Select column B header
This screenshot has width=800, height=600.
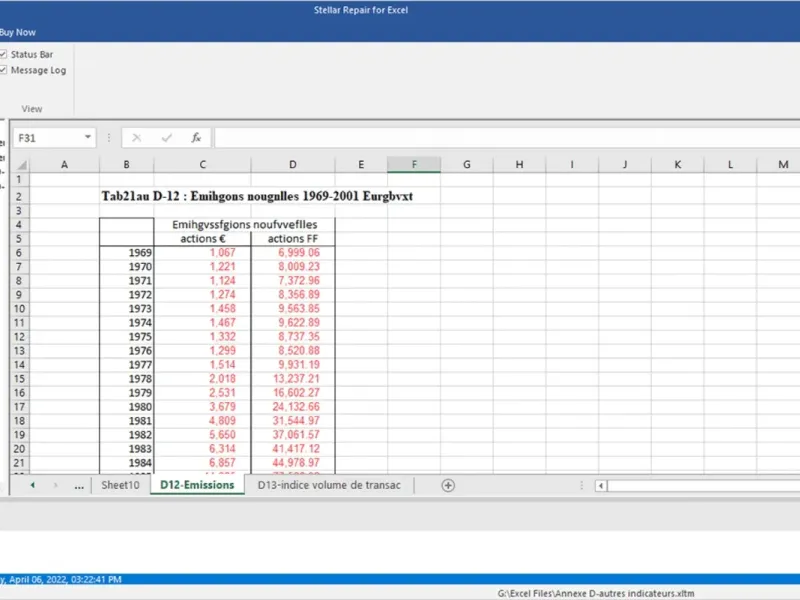127,164
